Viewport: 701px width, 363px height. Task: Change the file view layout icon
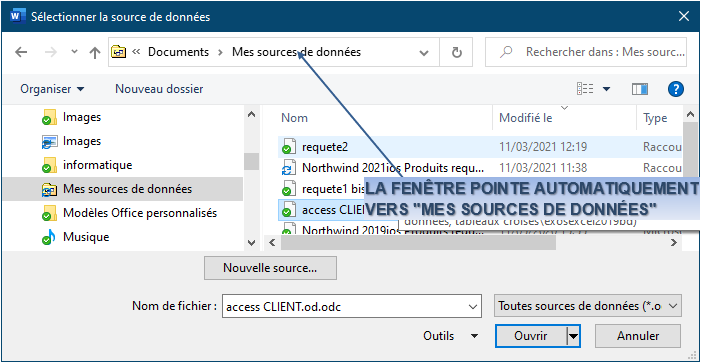click(x=585, y=89)
